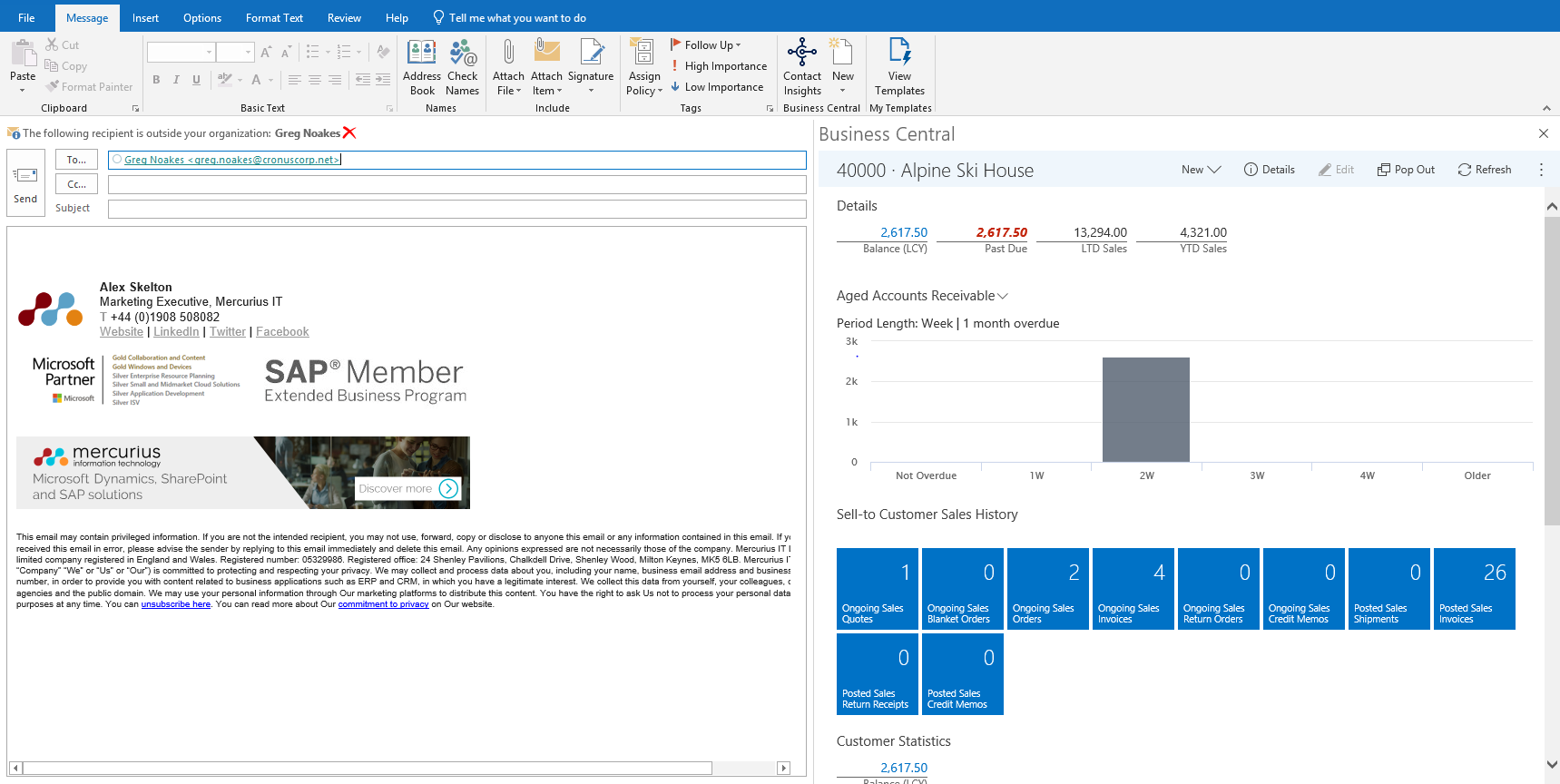Grow font size
This screenshot has width=1560, height=784.
click(266, 52)
